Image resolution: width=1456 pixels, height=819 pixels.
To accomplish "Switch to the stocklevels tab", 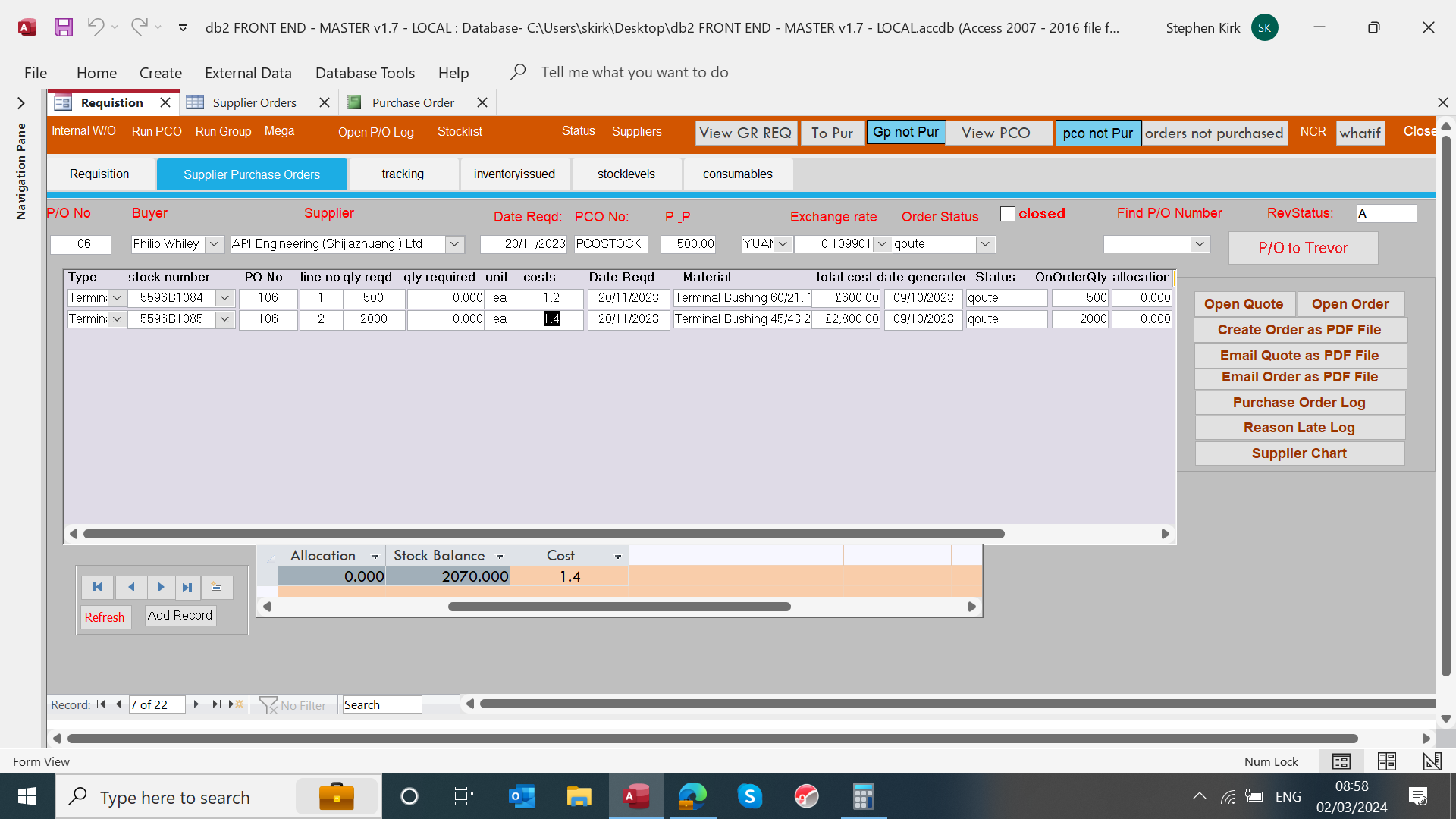I will coord(626,174).
